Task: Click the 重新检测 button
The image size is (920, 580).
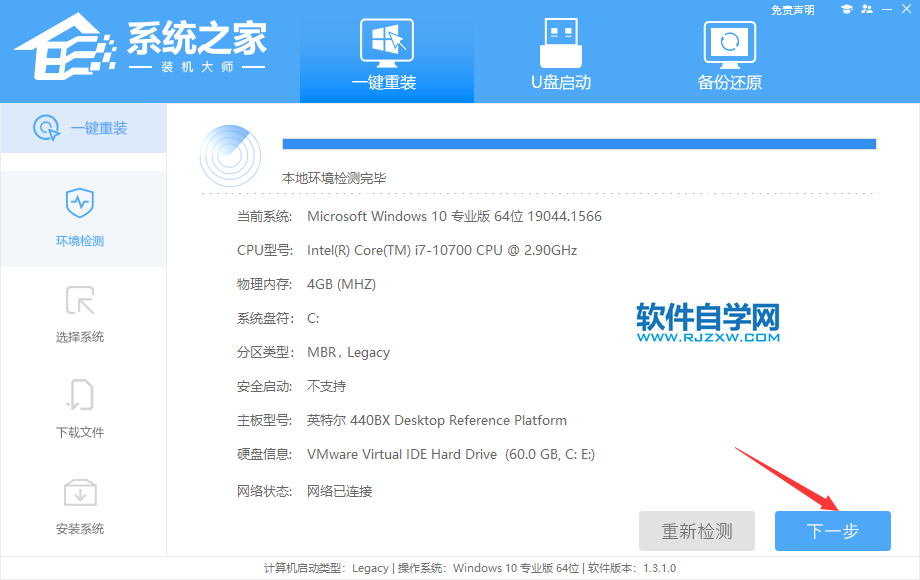Action: pos(697,531)
